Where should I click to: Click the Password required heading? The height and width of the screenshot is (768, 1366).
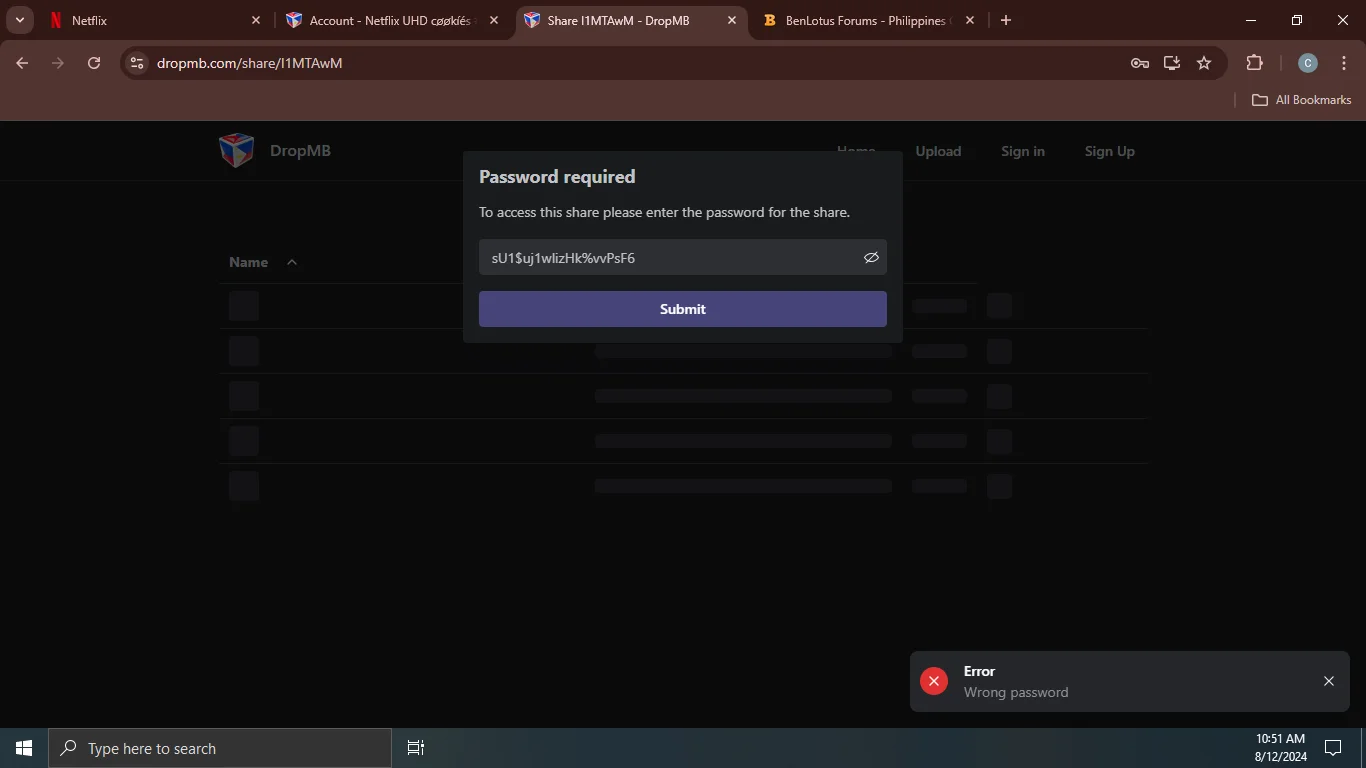click(x=557, y=177)
